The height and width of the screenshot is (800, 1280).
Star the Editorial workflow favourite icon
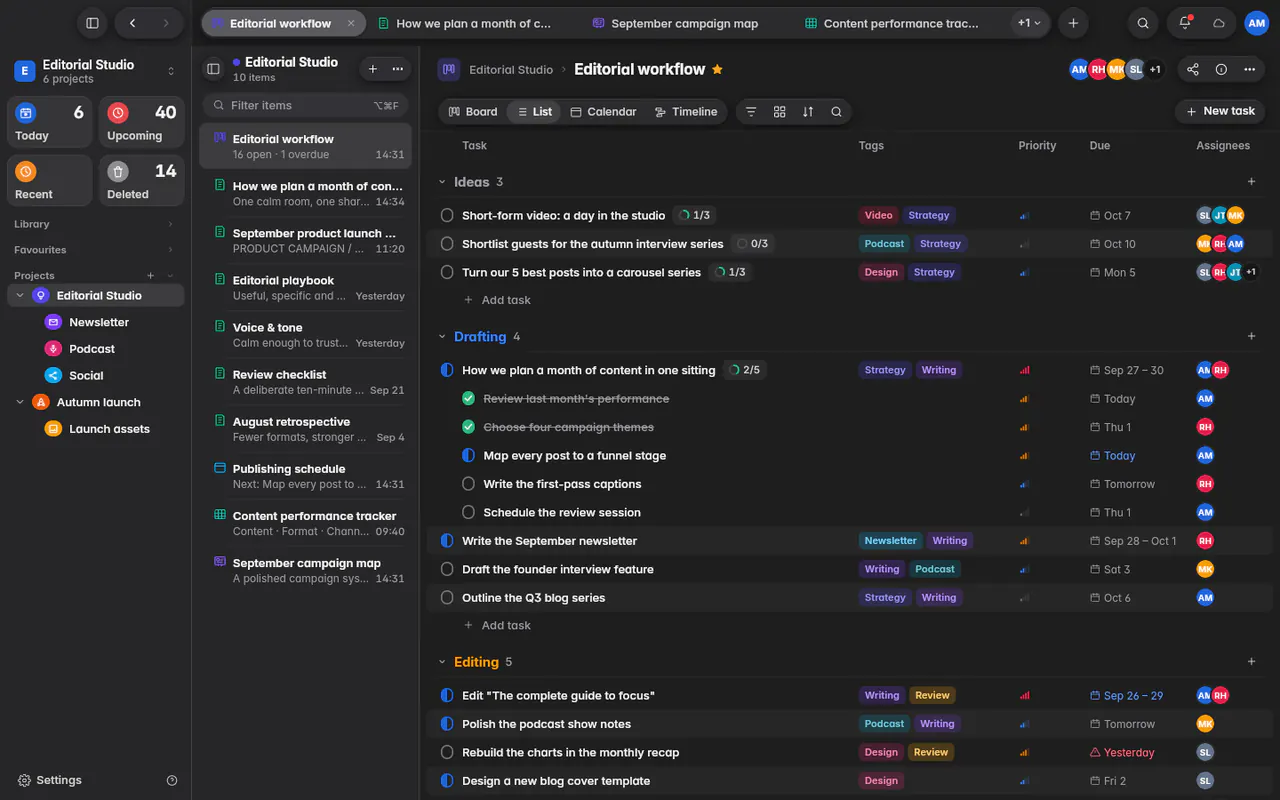point(717,69)
